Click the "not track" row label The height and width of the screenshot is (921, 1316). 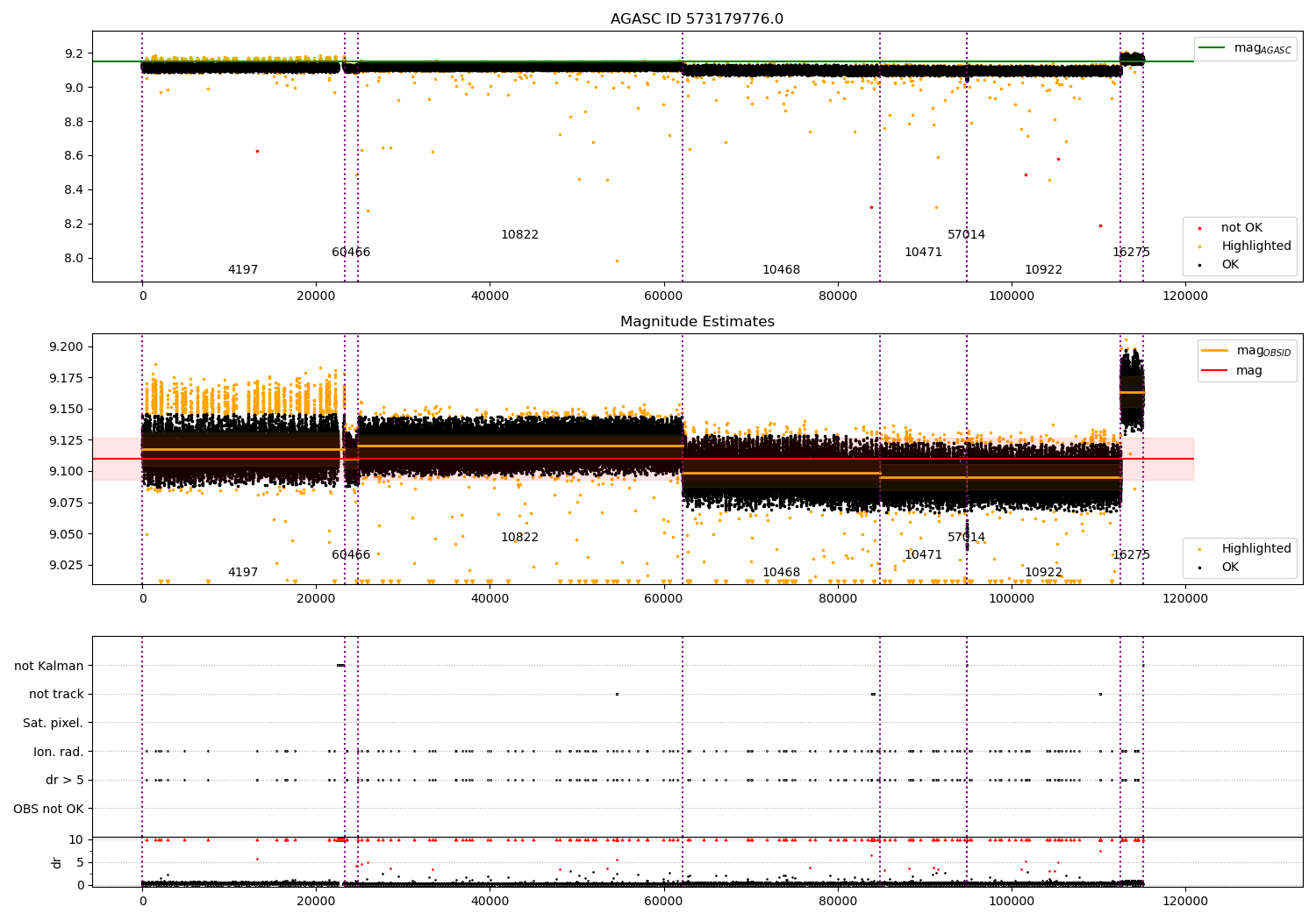[x=56, y=694]
